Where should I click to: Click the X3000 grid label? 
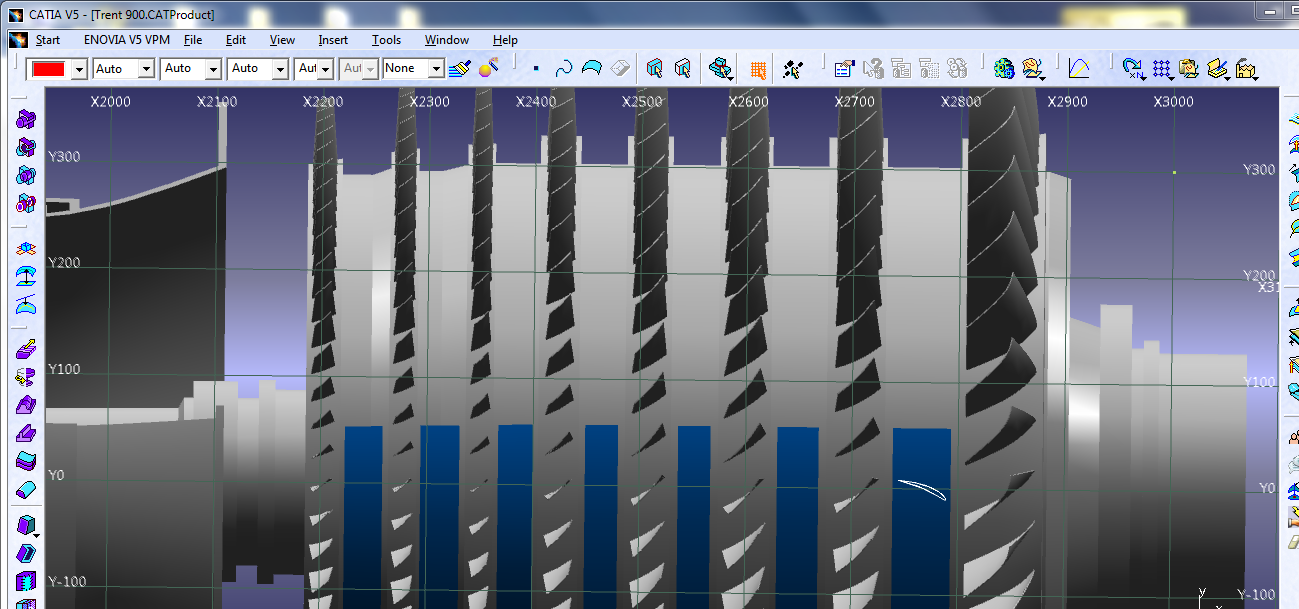1173,102
